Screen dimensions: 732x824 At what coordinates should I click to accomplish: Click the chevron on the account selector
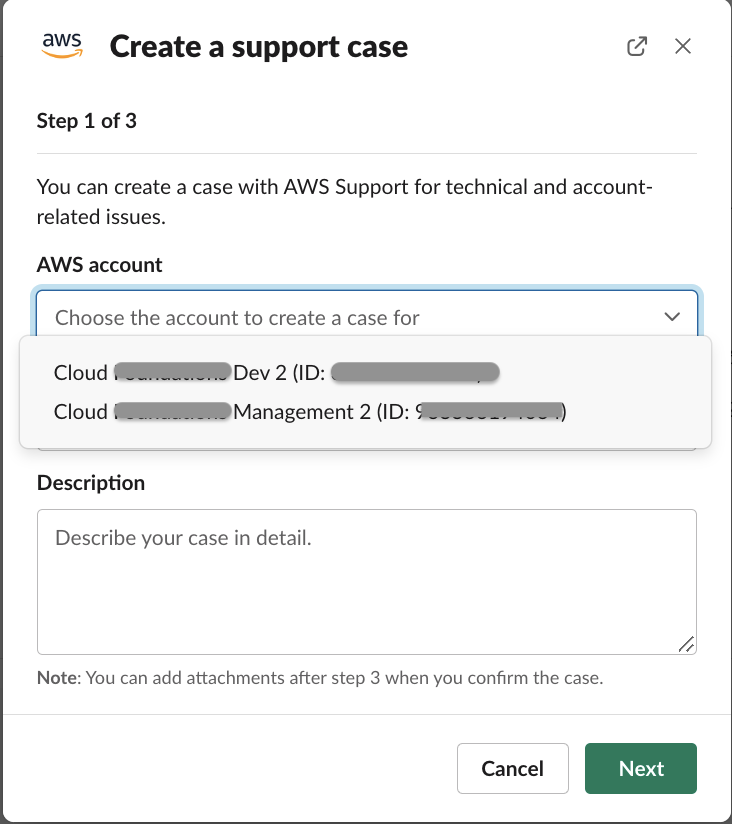tap(672, 315)
